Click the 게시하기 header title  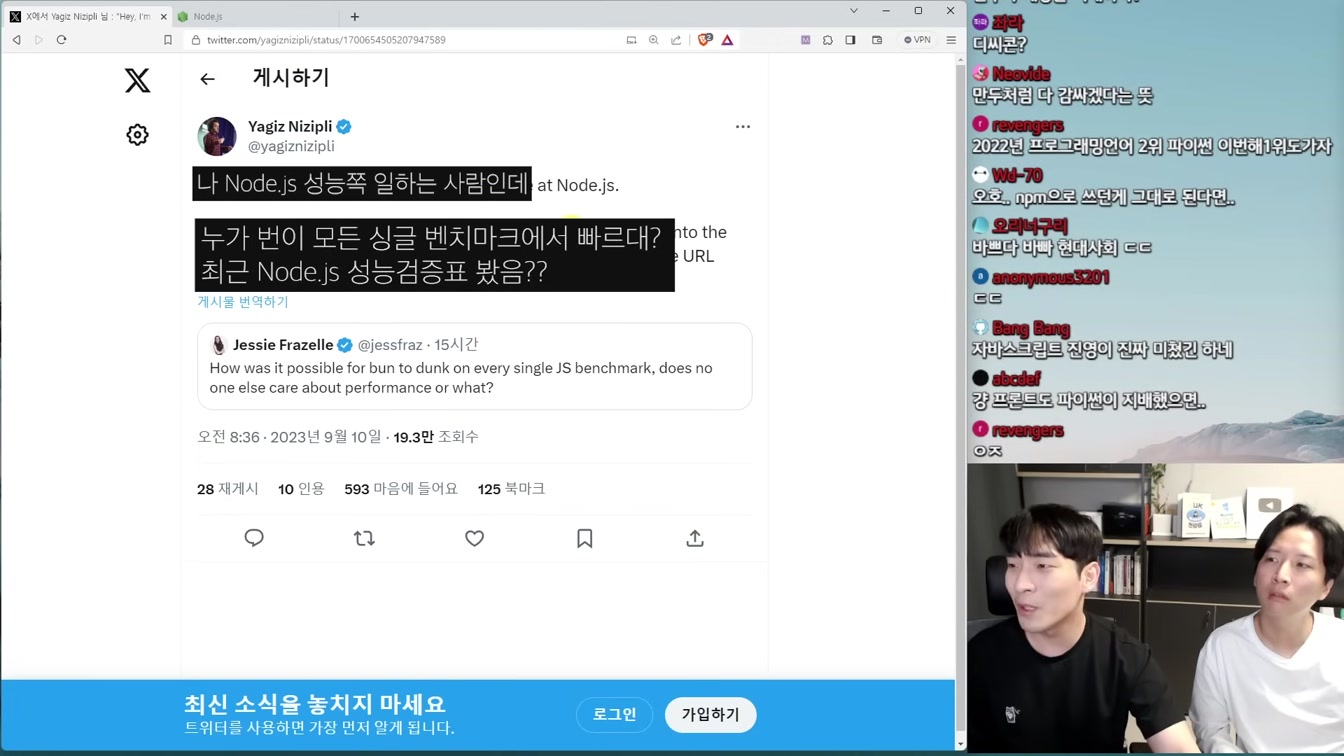point(291,78)
